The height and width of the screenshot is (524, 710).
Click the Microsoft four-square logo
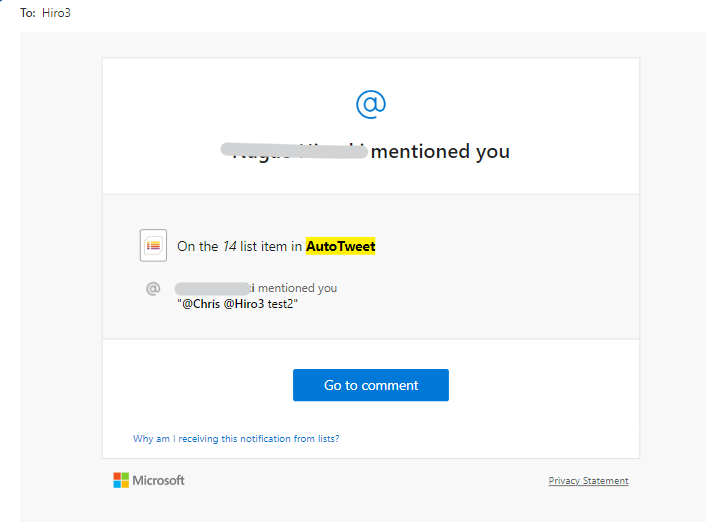121,480
